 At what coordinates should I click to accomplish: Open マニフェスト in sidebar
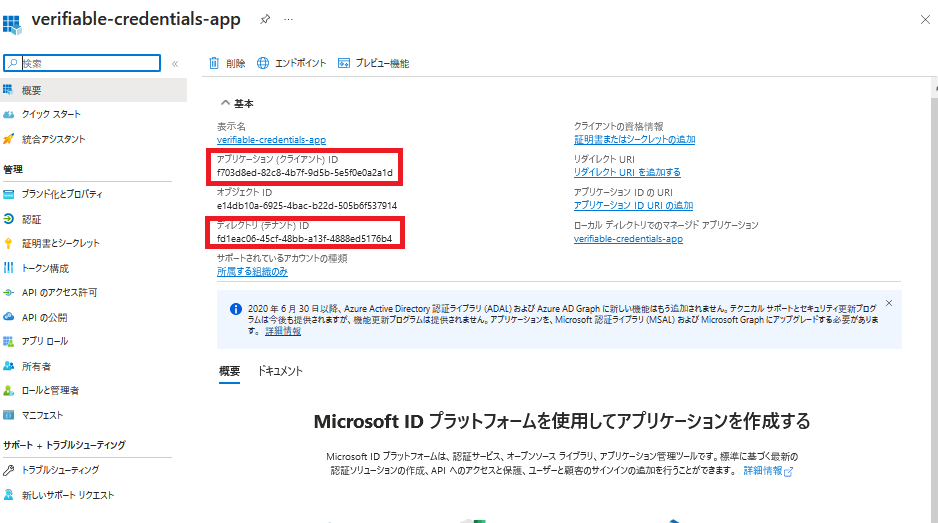[x=42, y=415]
